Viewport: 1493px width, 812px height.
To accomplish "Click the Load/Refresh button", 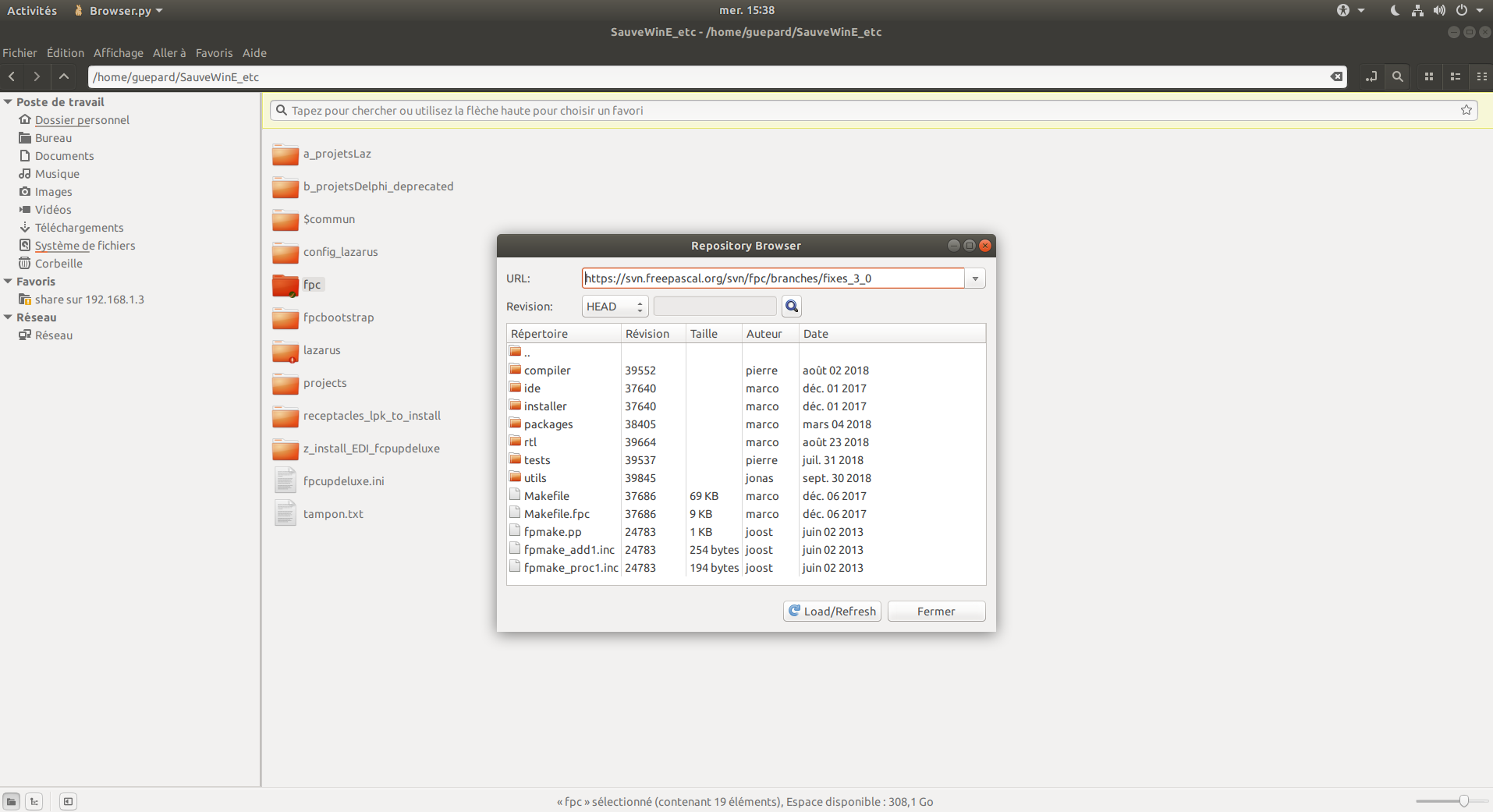I will (x=832, y=612).
